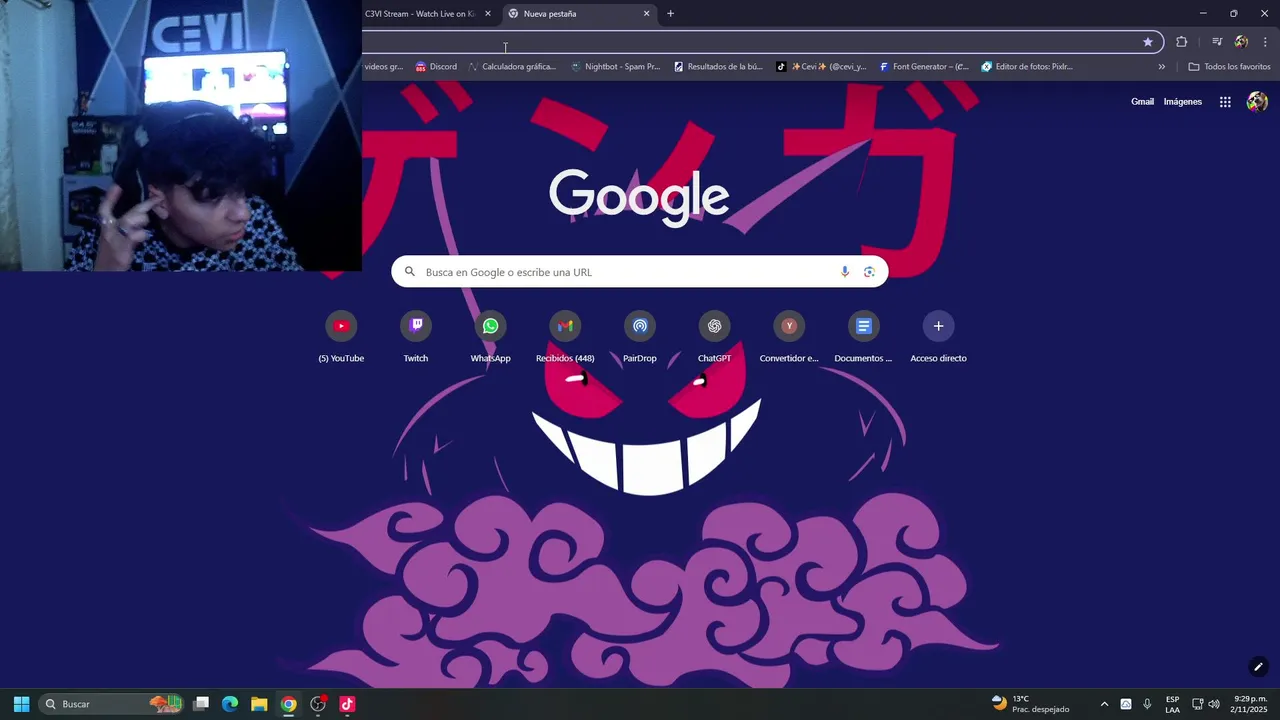Click the search magnifier in Google box
The width and height of the screenshot is (1280, 720).
(410, 272)
